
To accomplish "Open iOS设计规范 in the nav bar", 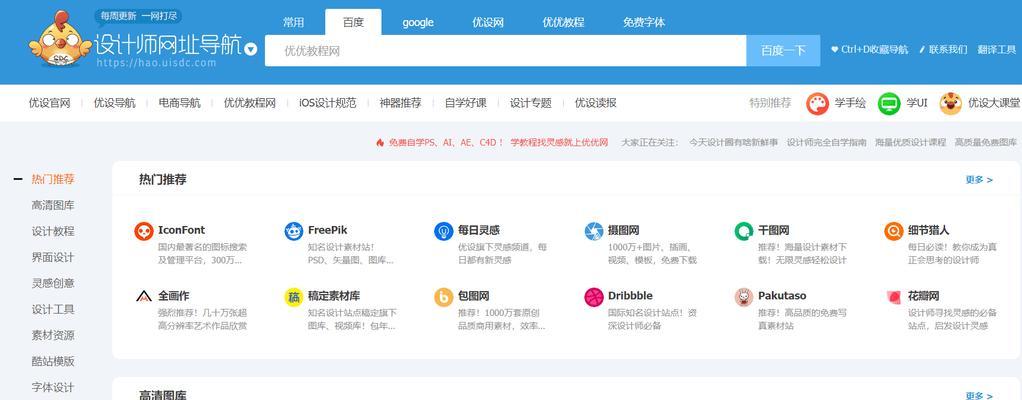I will pyautogui.click(x=328, y=103).
